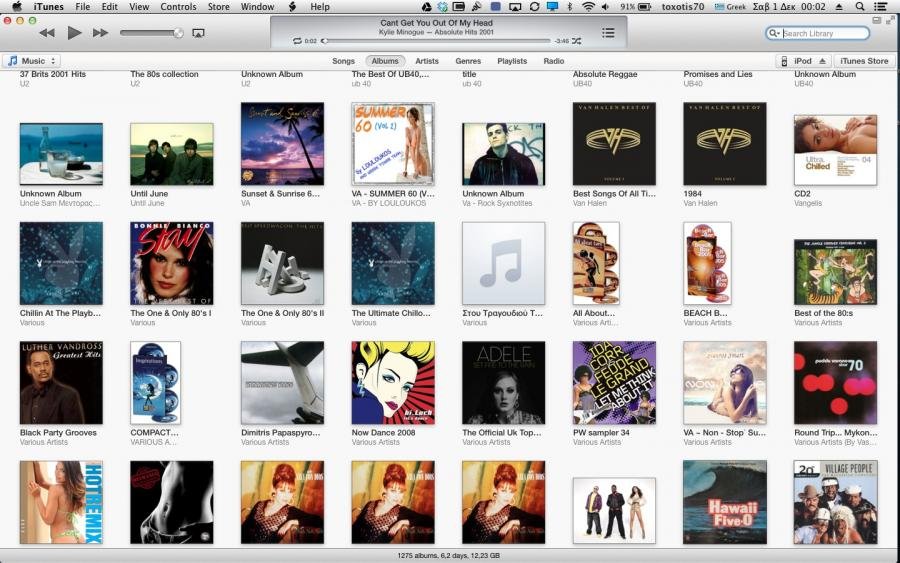Select the Albums tab

[385, 61]
